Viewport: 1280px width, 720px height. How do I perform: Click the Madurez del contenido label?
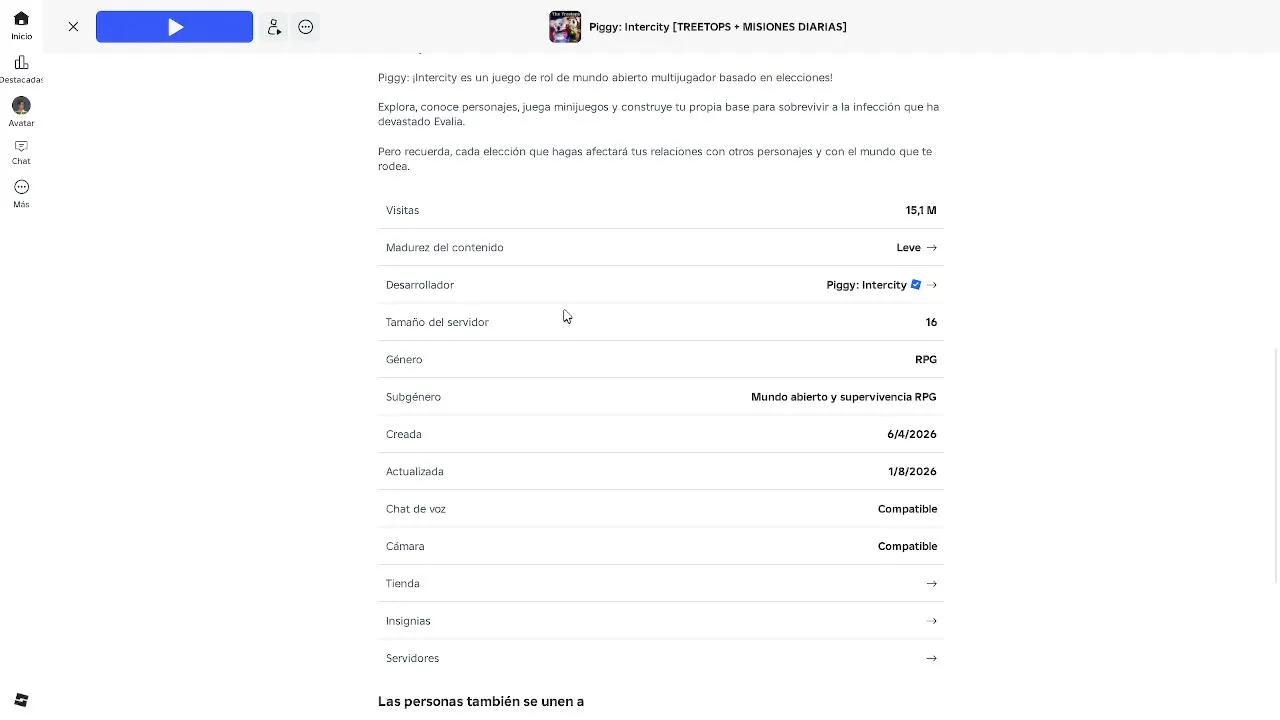pyautogui.click(x=445, y=248)
